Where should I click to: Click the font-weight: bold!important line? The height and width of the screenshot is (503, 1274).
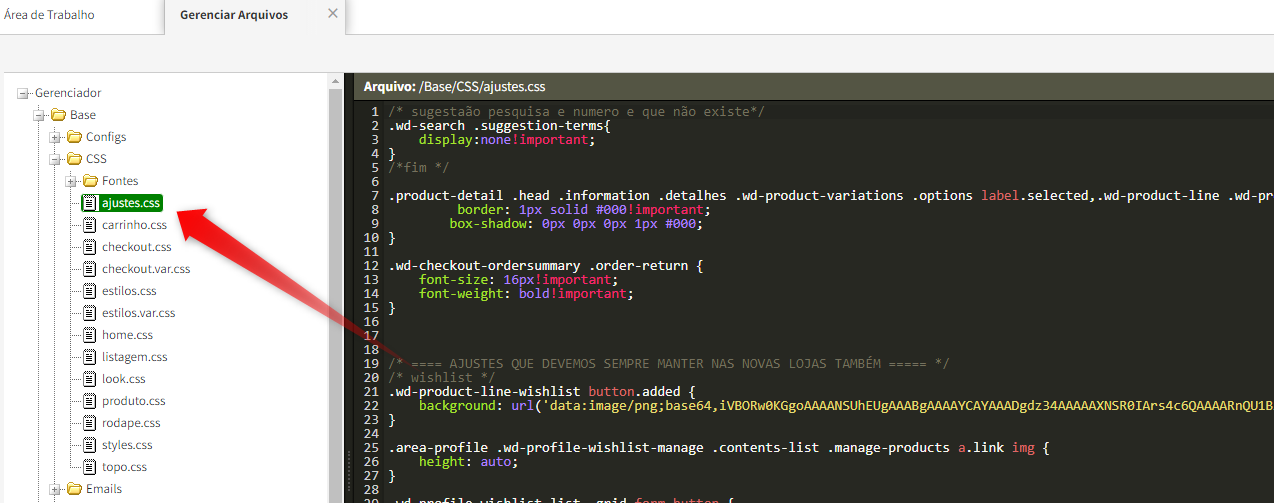(526, 294)
